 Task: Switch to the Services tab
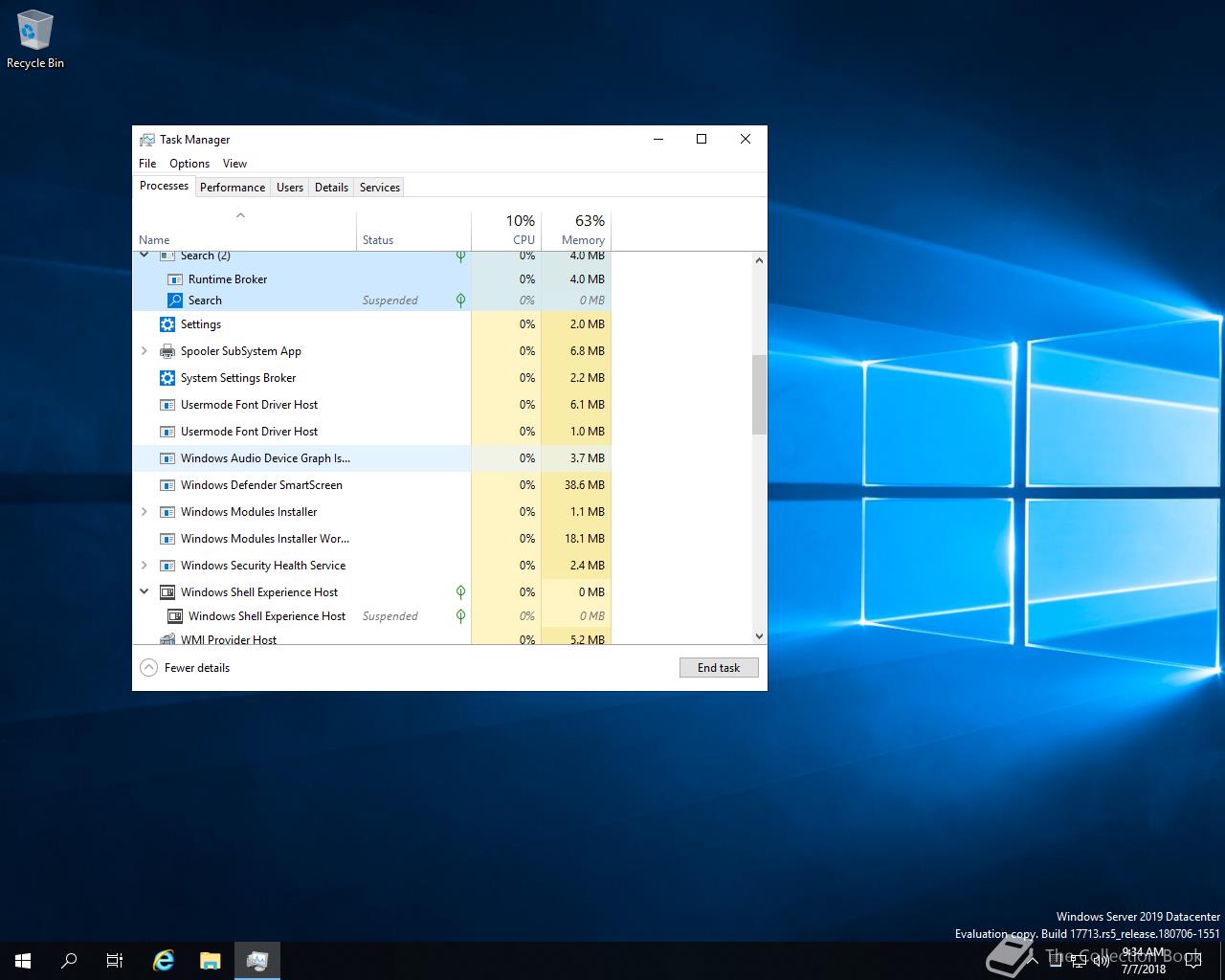380,188
